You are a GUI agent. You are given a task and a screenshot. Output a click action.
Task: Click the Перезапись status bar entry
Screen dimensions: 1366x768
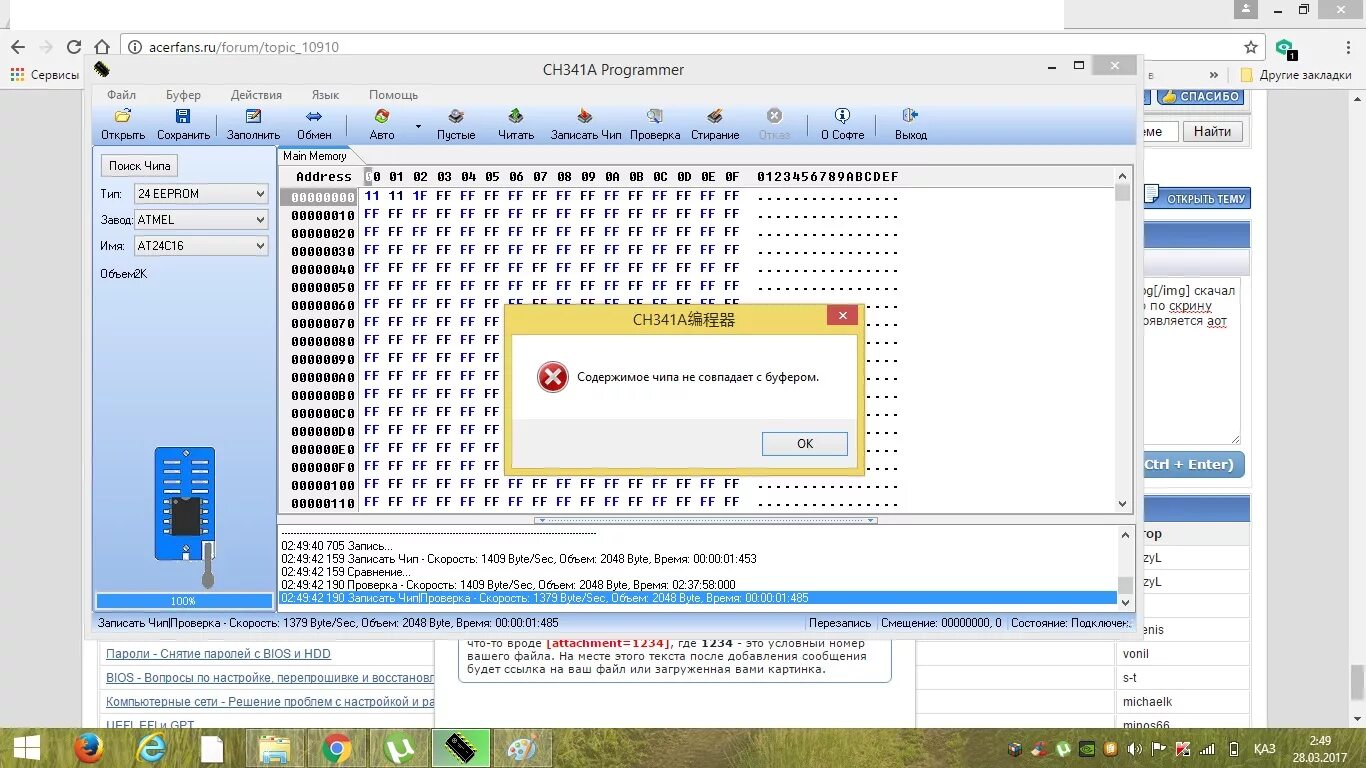840,623
